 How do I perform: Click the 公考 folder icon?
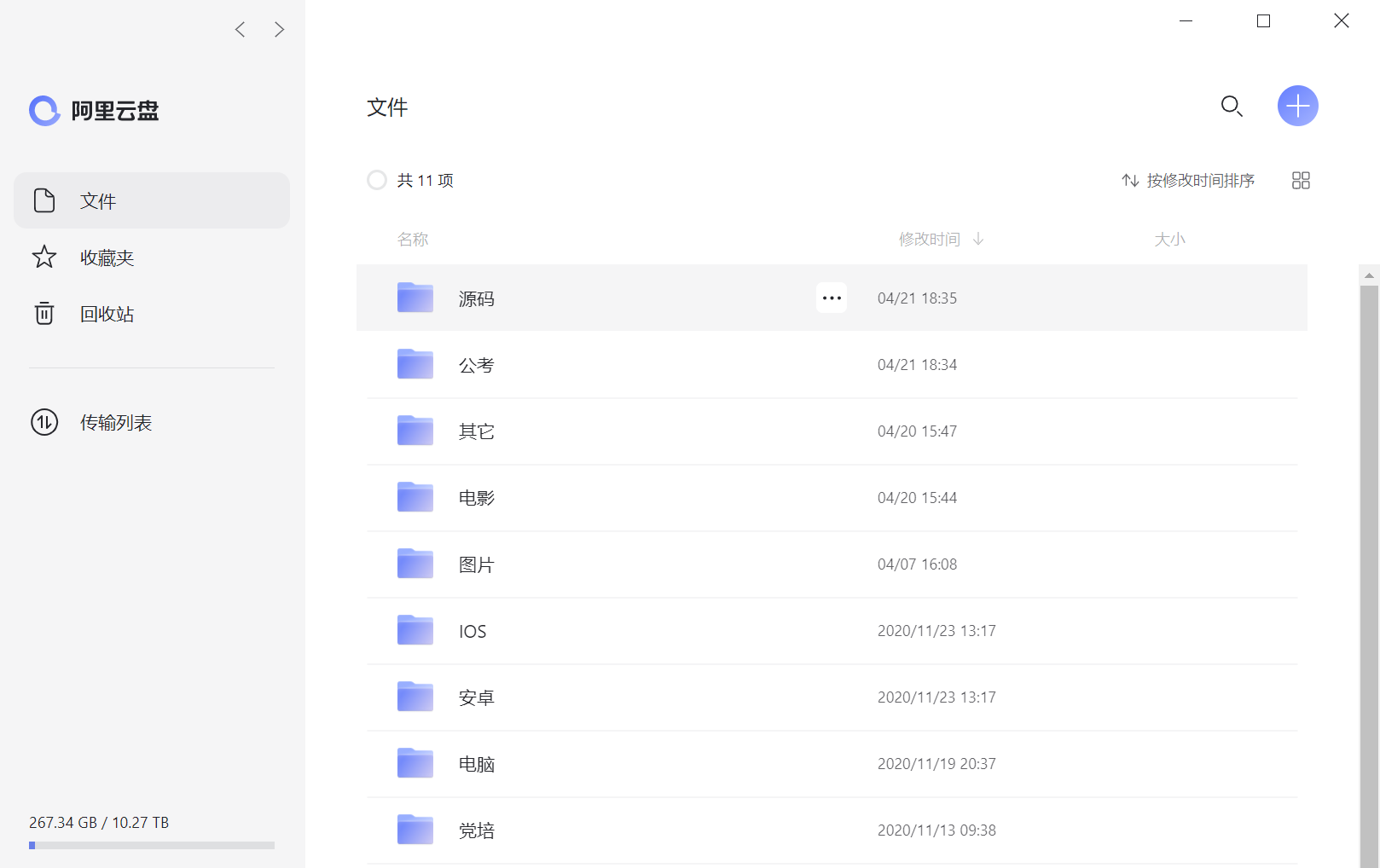click(415, 364)
